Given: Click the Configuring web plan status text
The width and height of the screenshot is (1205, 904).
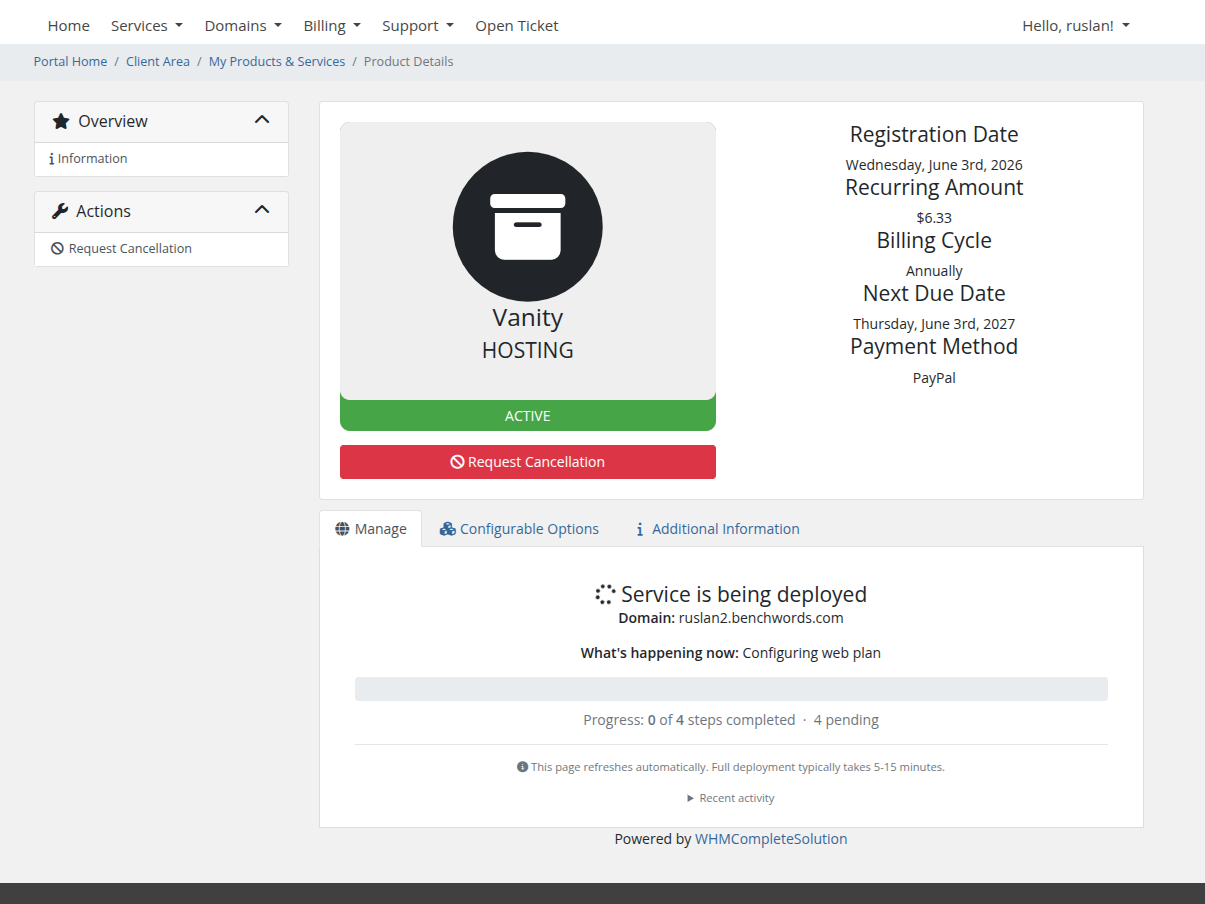Looking at the screenshot, I should pos(812,653).
